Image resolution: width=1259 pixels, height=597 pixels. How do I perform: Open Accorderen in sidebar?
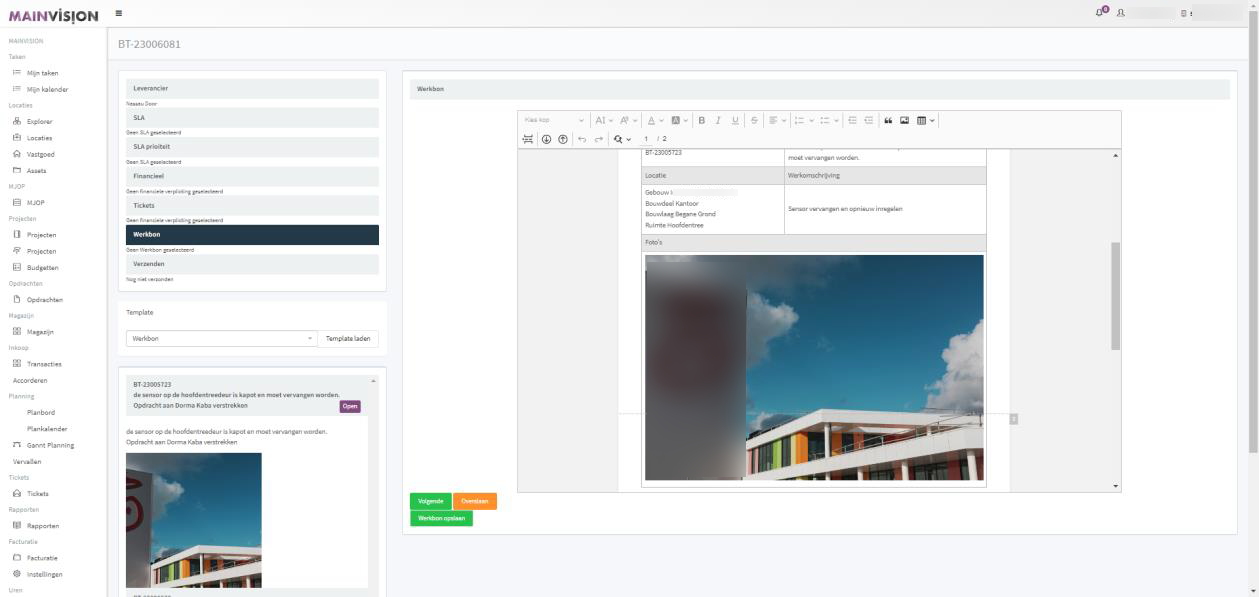click(x=30, y=380)
